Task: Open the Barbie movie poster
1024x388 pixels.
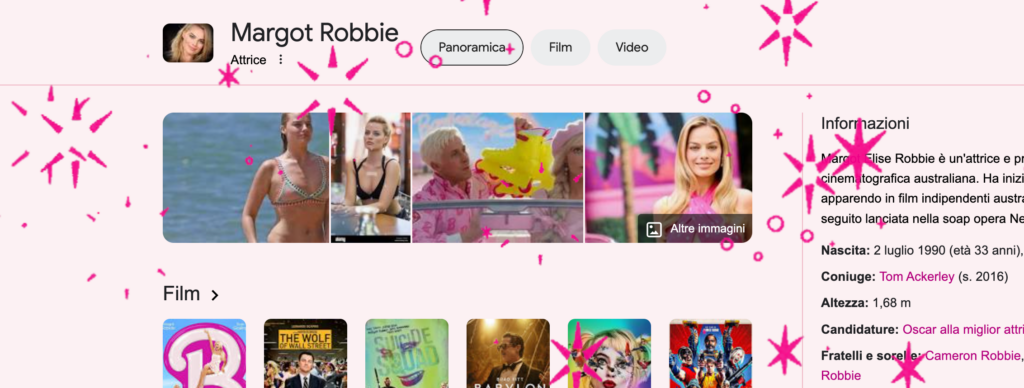Action: 204,353
